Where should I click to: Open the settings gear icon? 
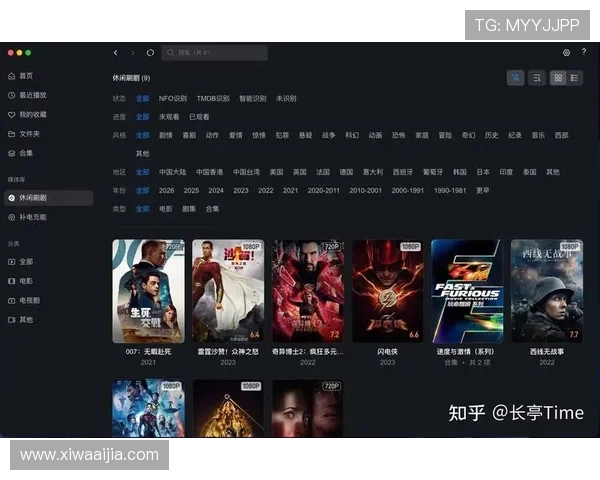[566, 53]
